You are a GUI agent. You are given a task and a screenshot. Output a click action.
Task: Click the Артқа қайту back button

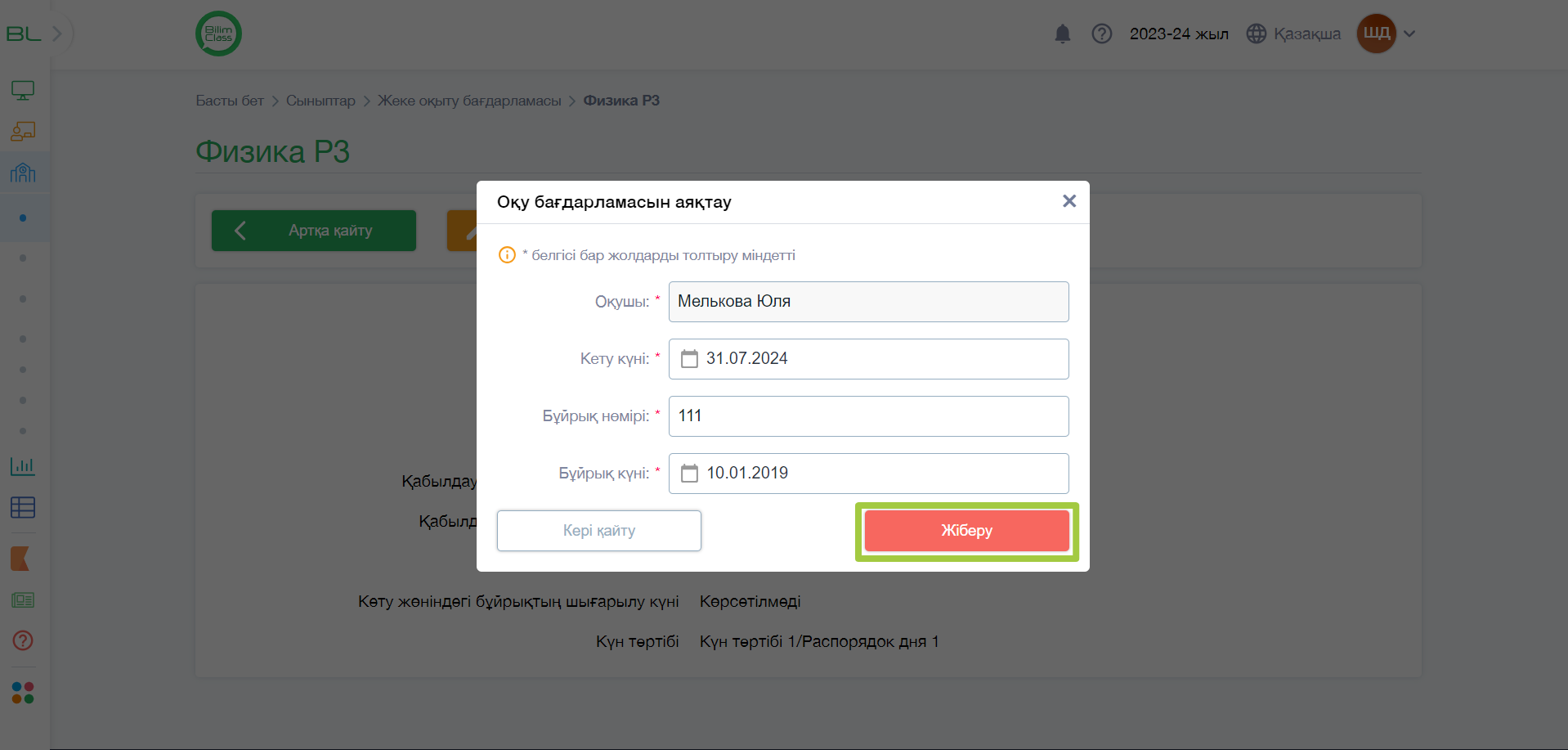click(x=314, y=231)
